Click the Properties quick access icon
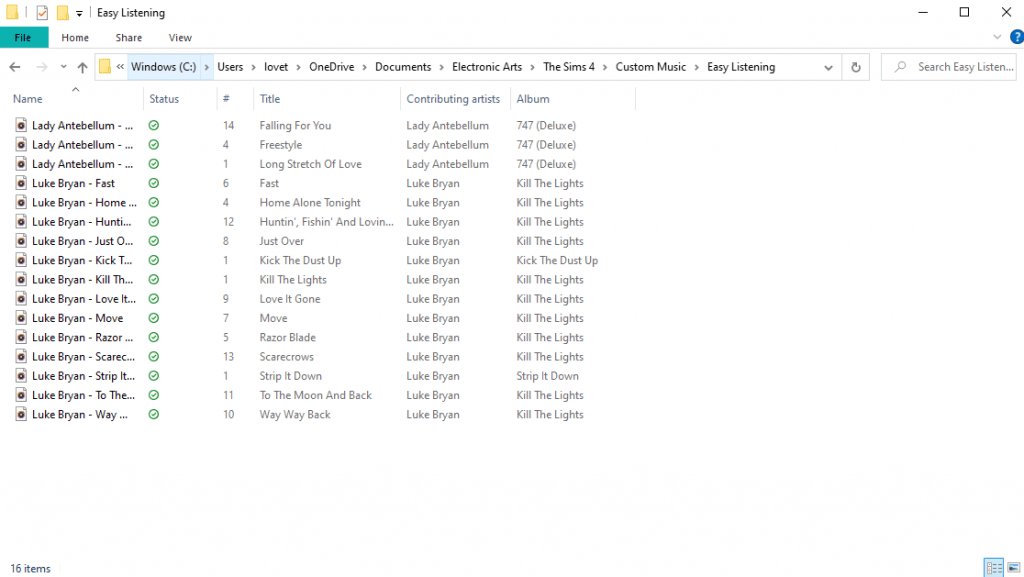 coord(42,12)
